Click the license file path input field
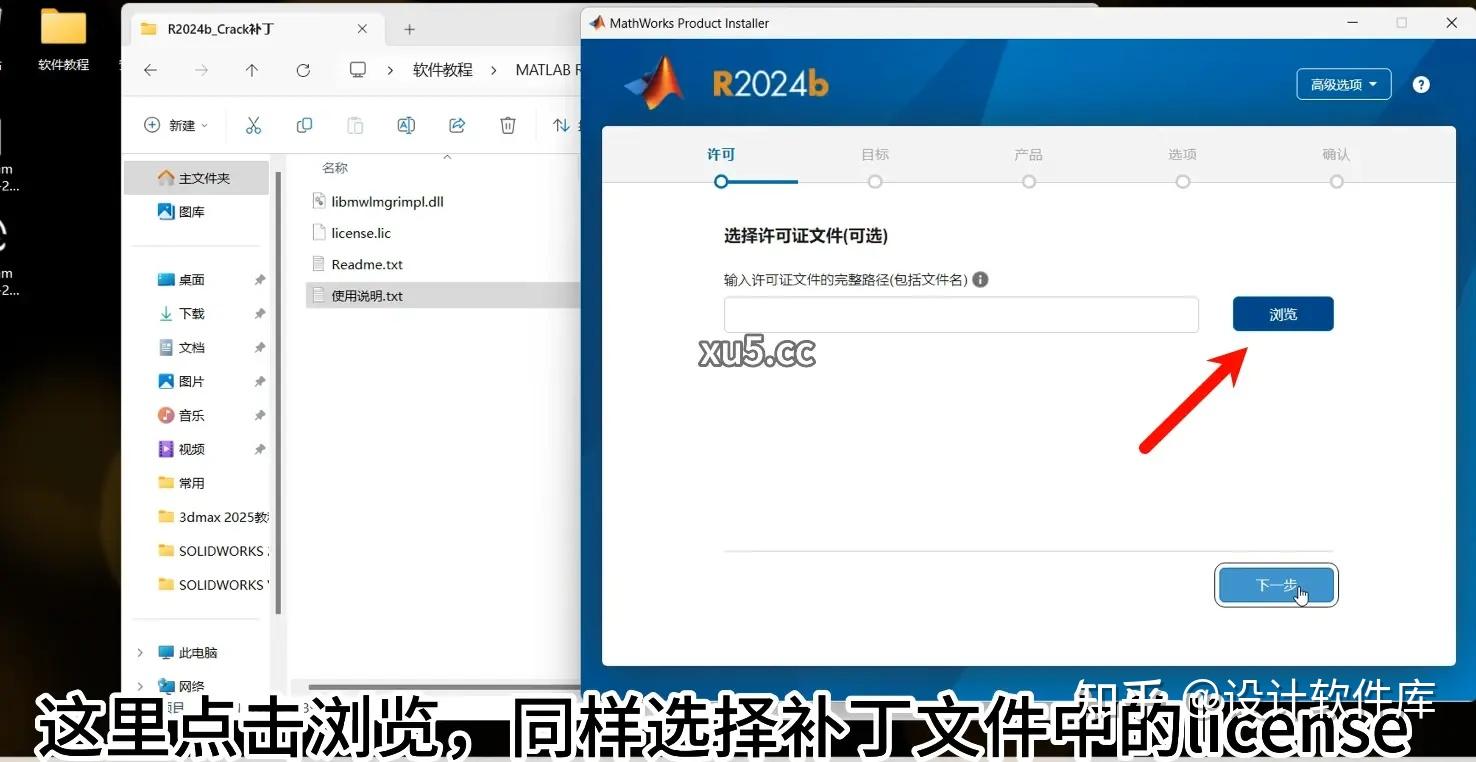Screen dimensions: 1476x762 pyautogui.click(x=960, y=314)
